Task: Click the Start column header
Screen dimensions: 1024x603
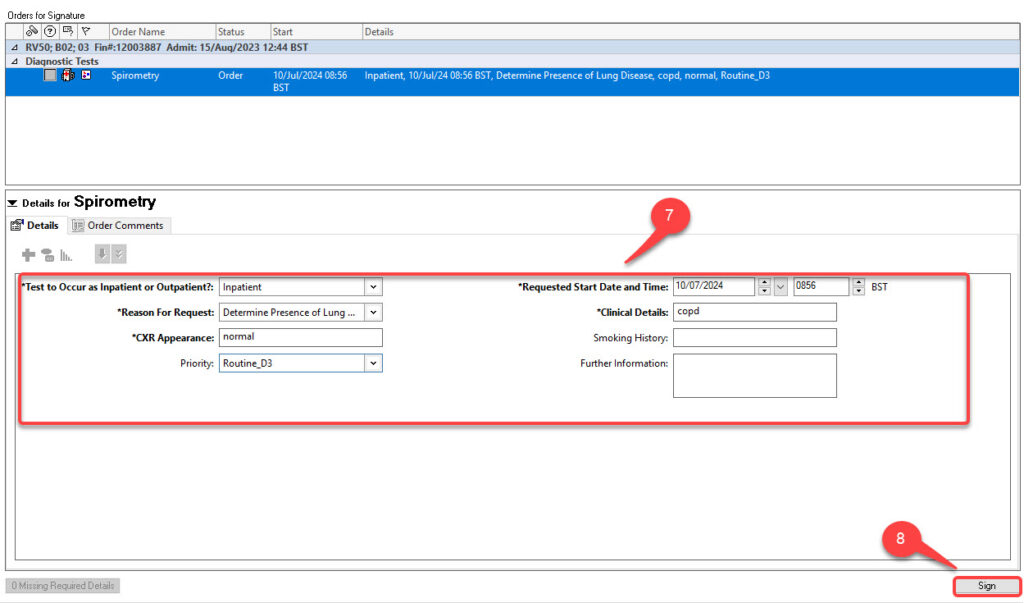Action: pos(315,31)
